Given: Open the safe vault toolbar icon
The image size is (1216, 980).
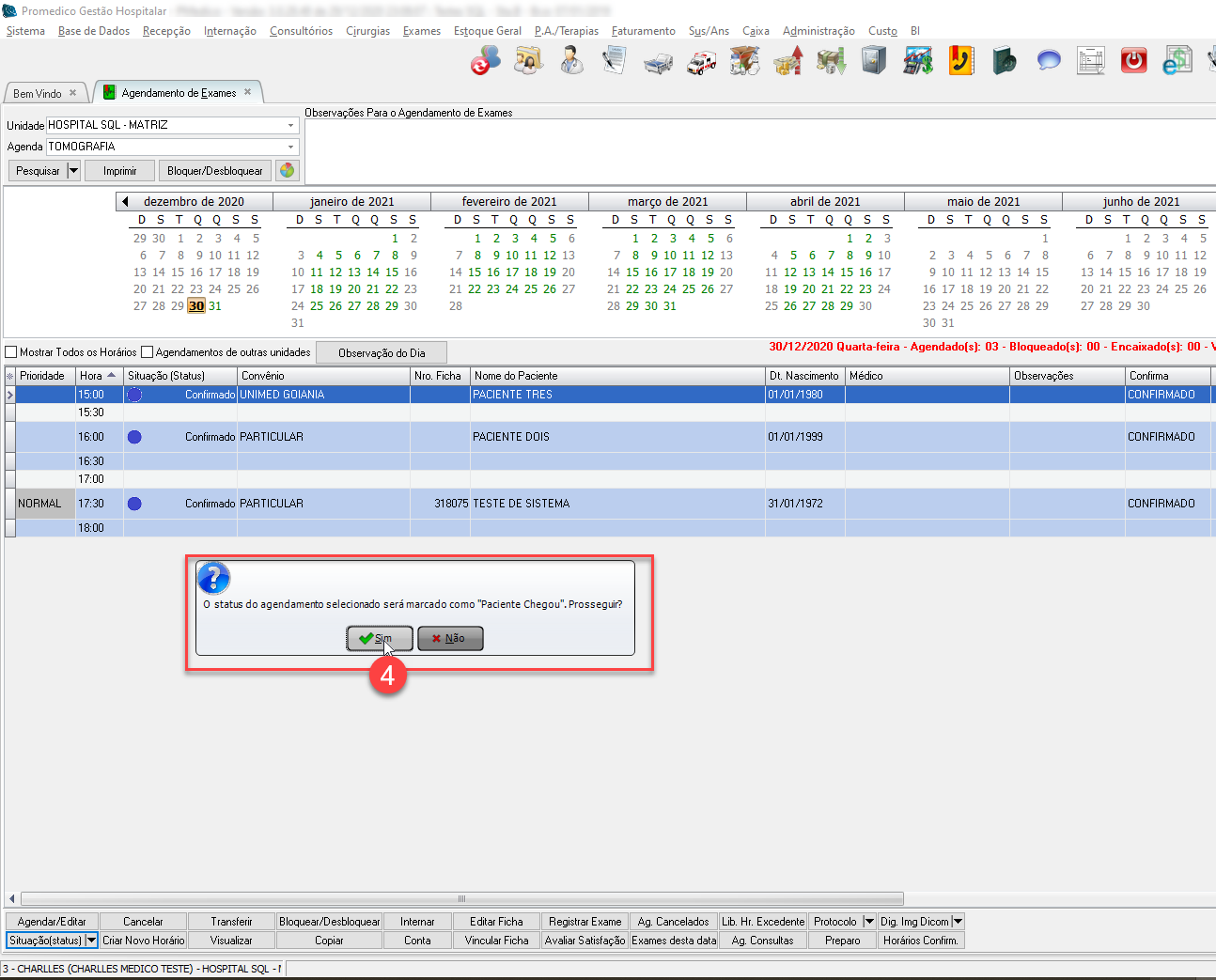Looking at the screenshot, I should click(874, 62).
